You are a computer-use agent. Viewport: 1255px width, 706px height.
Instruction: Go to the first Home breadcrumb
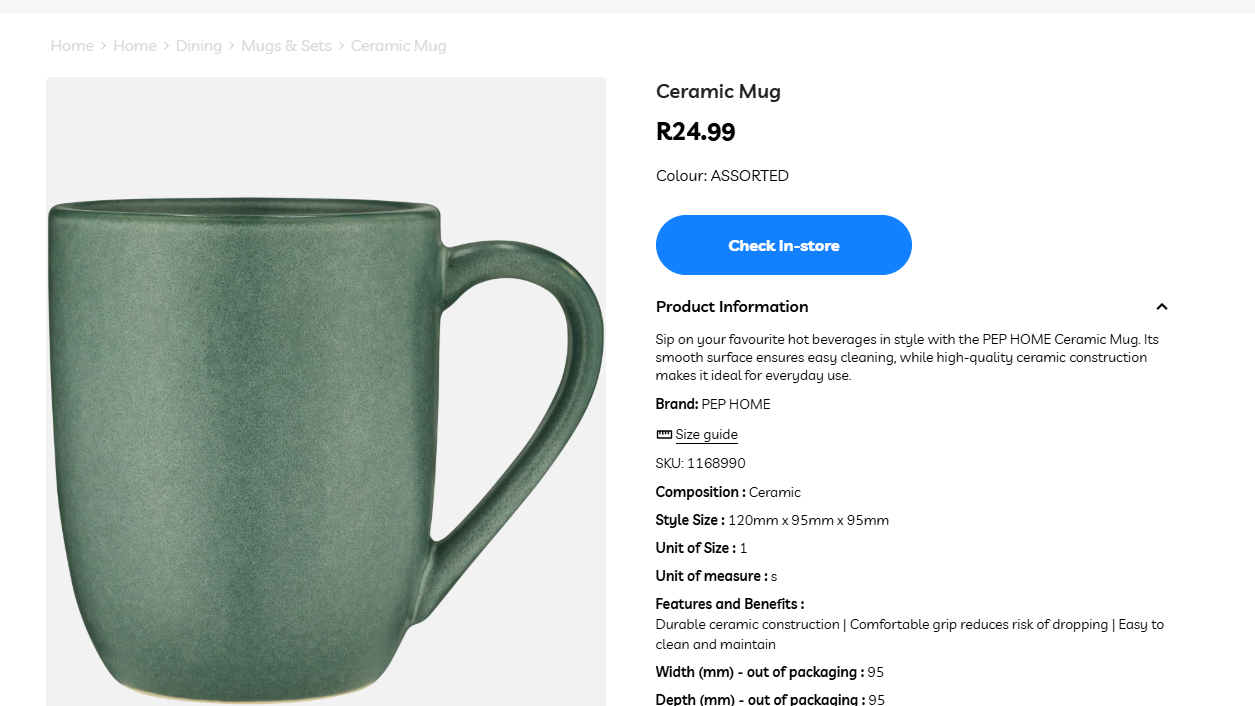pos(72,46)
